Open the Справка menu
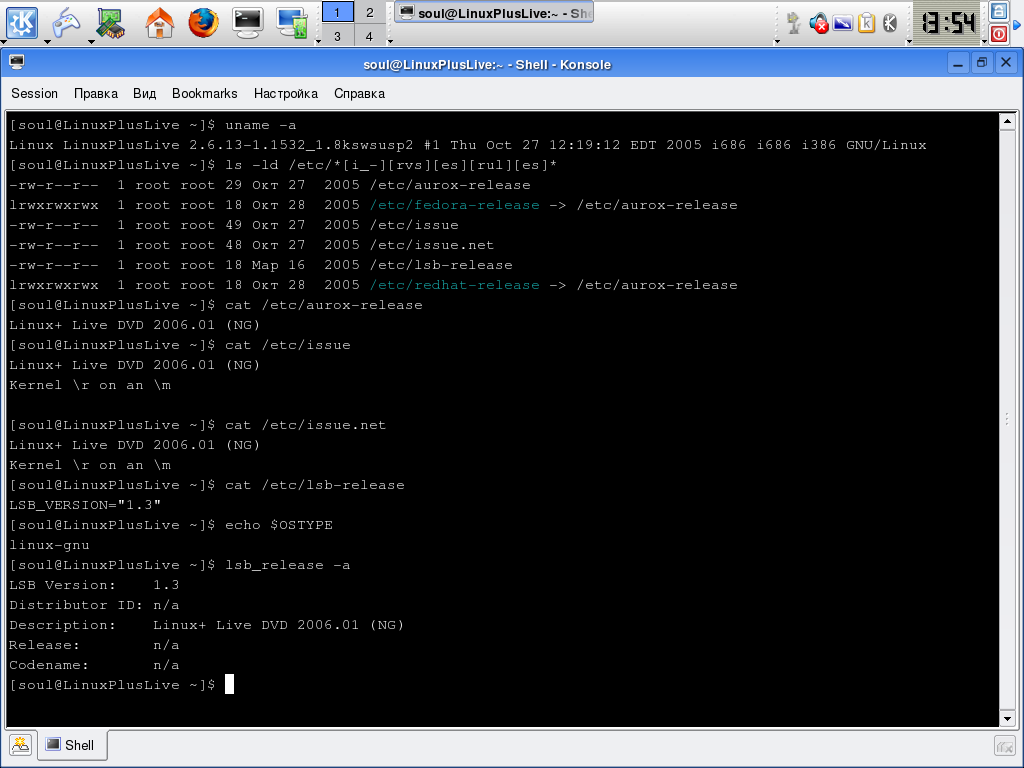Image resolution: width=1024 pixels, height=768 pixels. click(x=359, y=93)
